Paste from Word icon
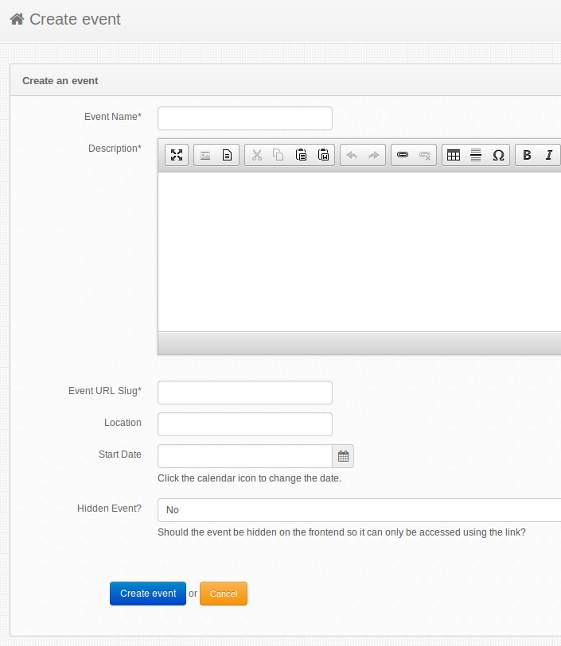This screenshot has height=646, width=561. (x=323, y=155)
